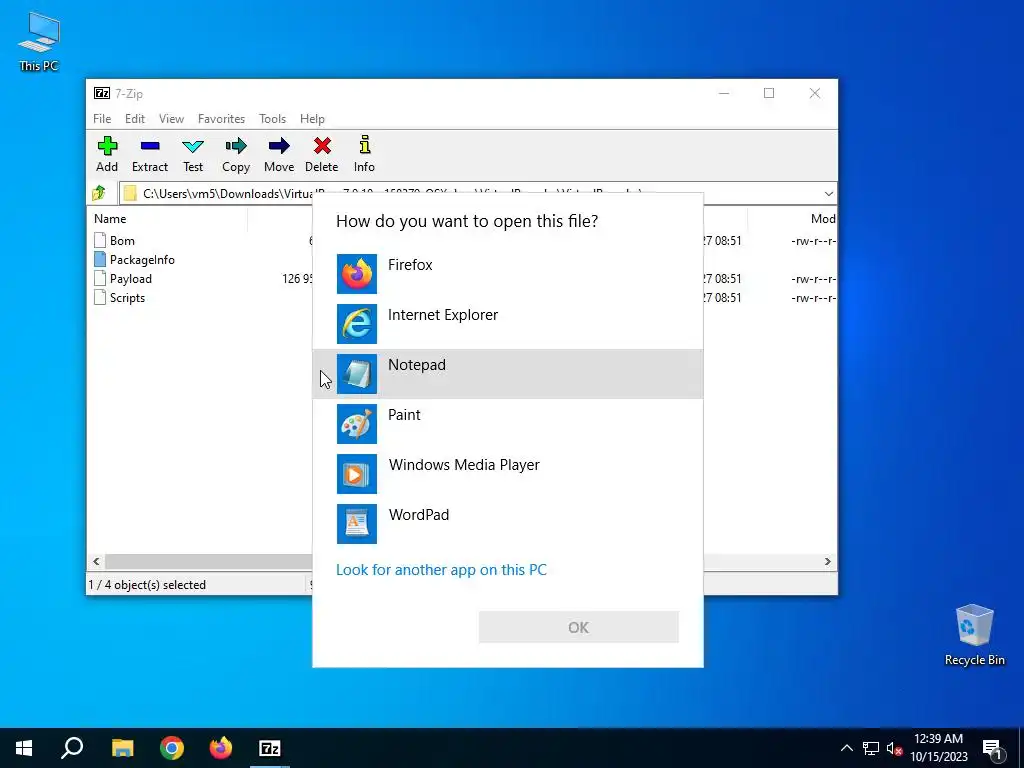The width and height of the screenshot is (1024, 768).
Task: Select the Copy toolbar icon
Action: (x=236, y=155)
